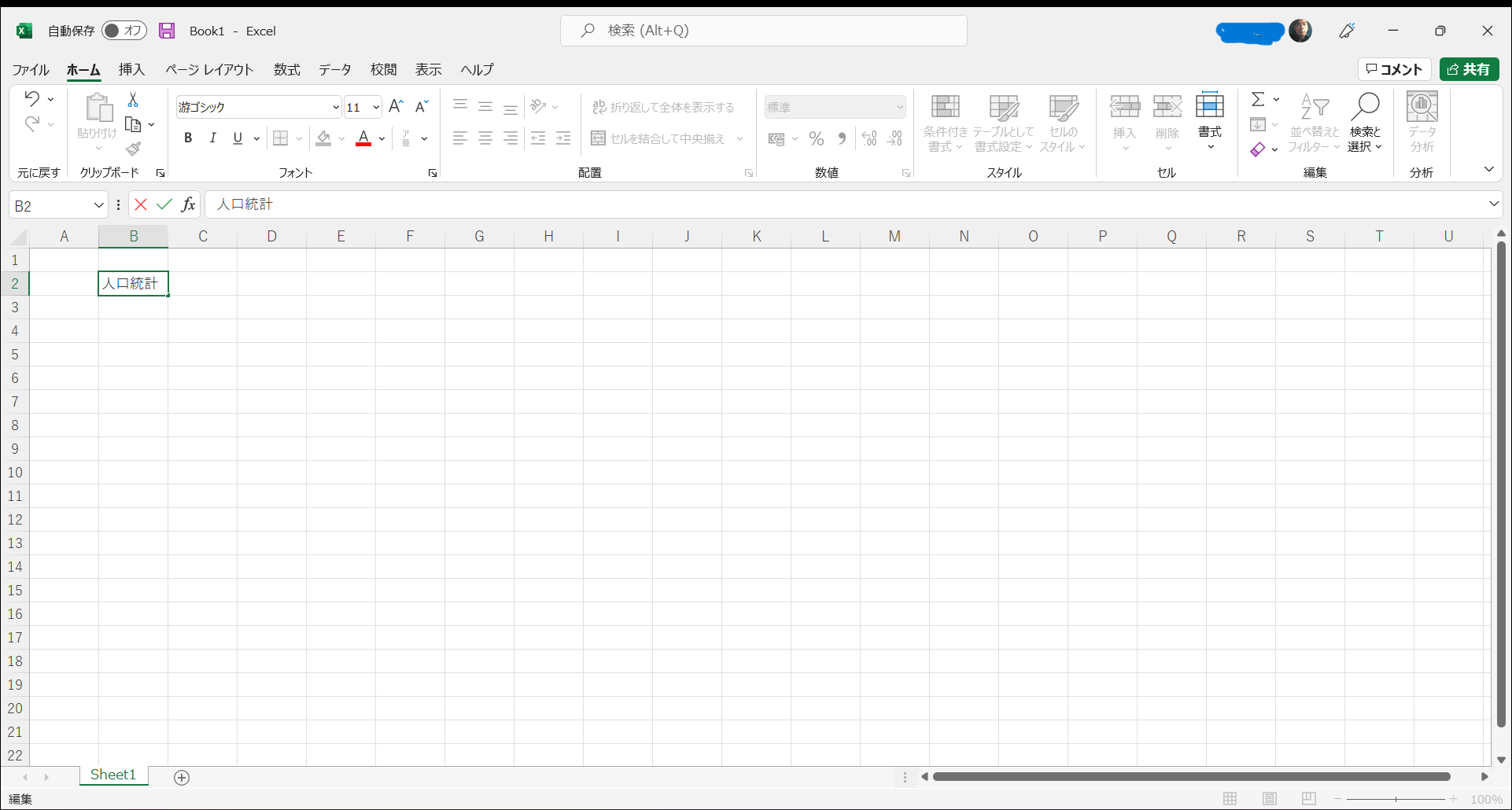The height and width of the screenshot is (810, 1512).
Task: Expand the Name Box dropdown for B2
Action: coord(98,206)
